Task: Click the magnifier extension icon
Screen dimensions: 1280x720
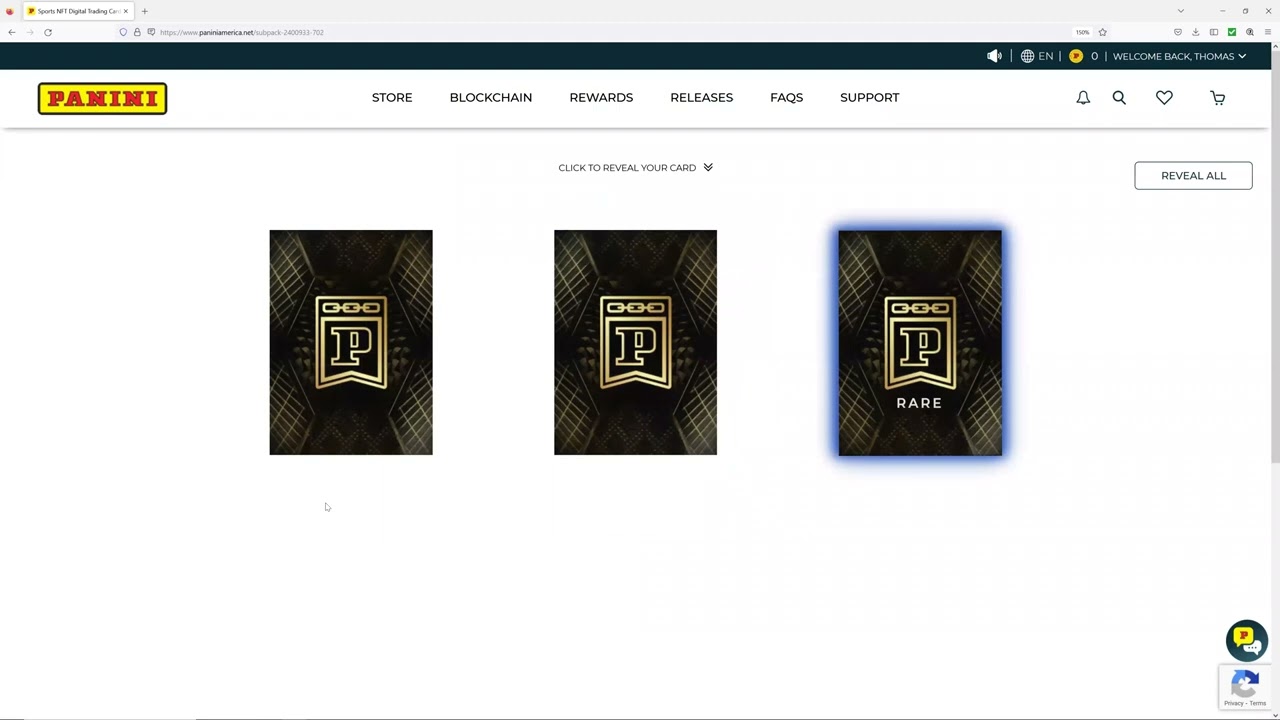Action: tap(1249, 32)
